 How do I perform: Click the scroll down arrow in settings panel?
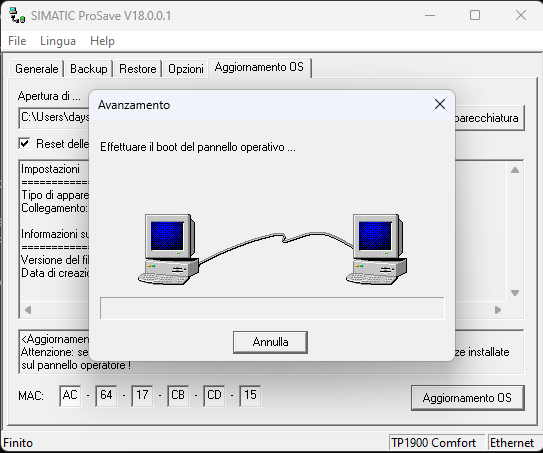(x=515, y=293)
